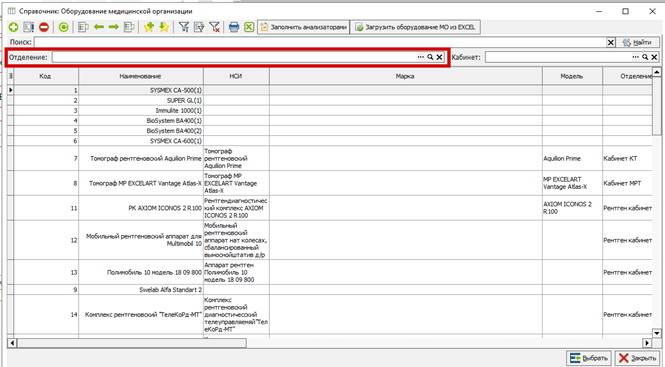Confirm with the Выбрать button
Viewport: 665px width, 367px height.
[x=589, y=358]
